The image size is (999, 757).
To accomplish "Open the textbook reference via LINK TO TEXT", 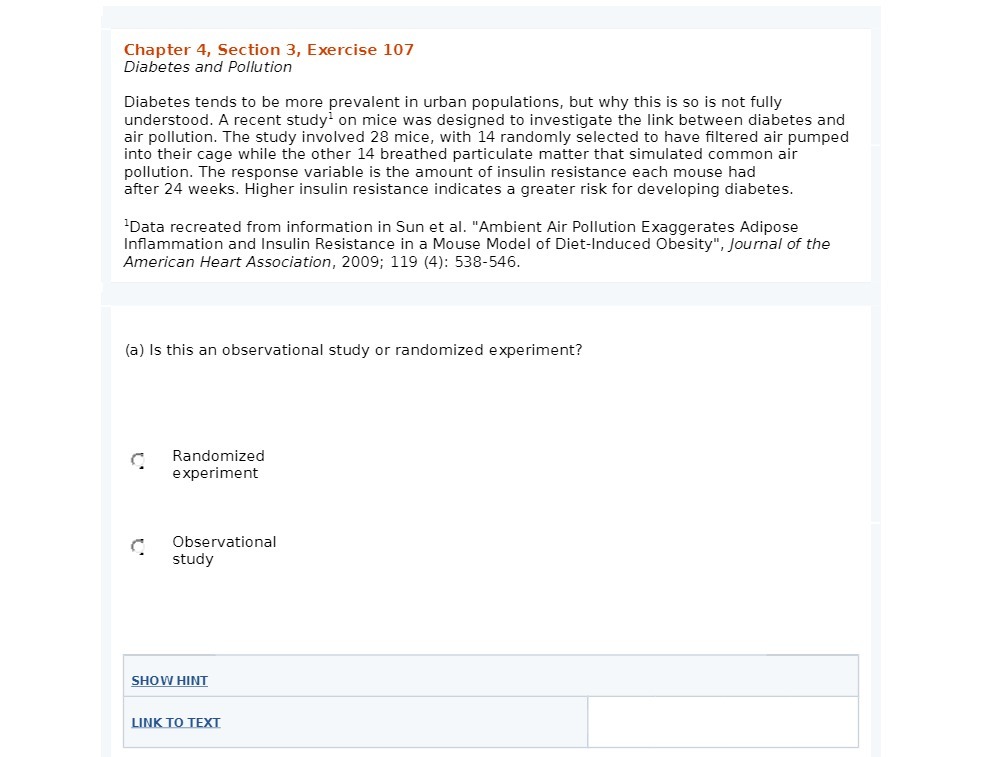I will (175, 722).
